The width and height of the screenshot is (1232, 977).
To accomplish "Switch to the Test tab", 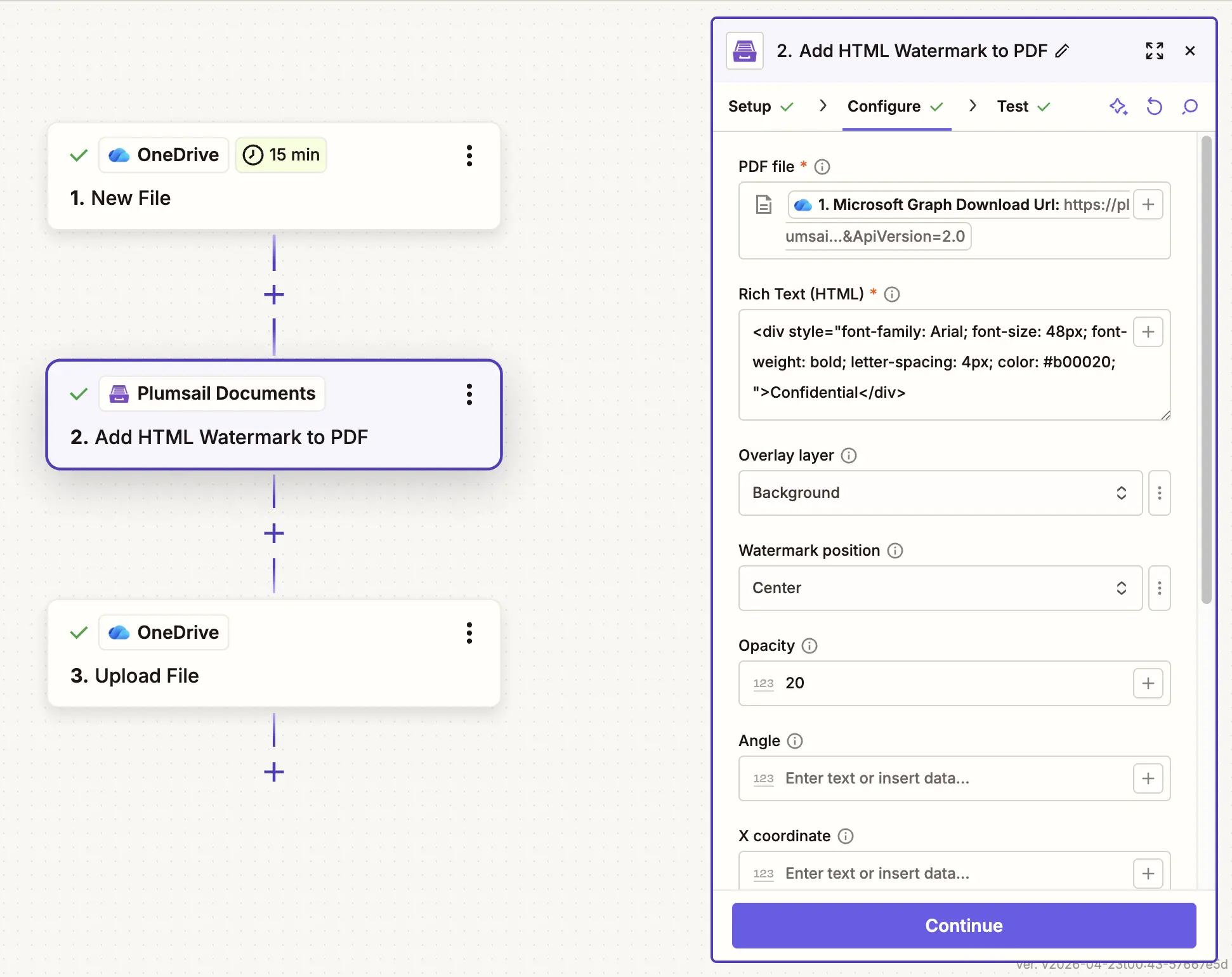I will point(1012,106).
